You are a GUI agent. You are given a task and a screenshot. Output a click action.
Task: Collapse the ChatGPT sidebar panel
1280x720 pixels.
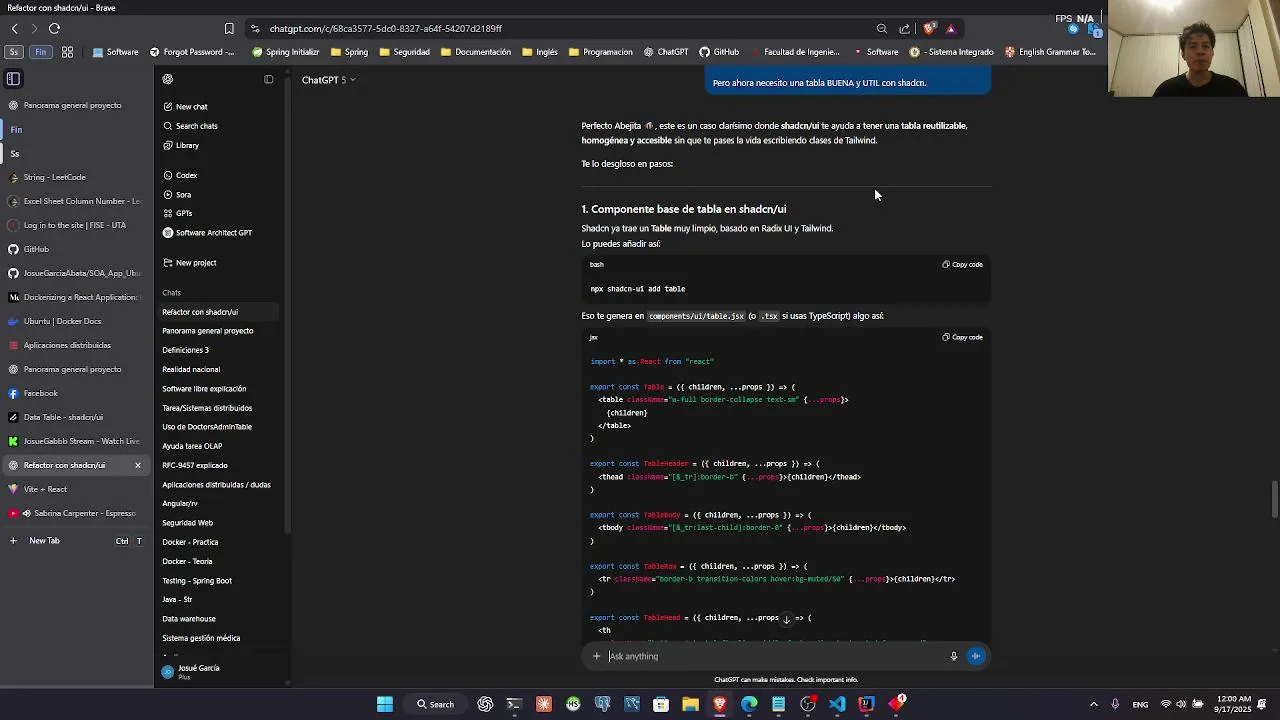coord(268,79)
